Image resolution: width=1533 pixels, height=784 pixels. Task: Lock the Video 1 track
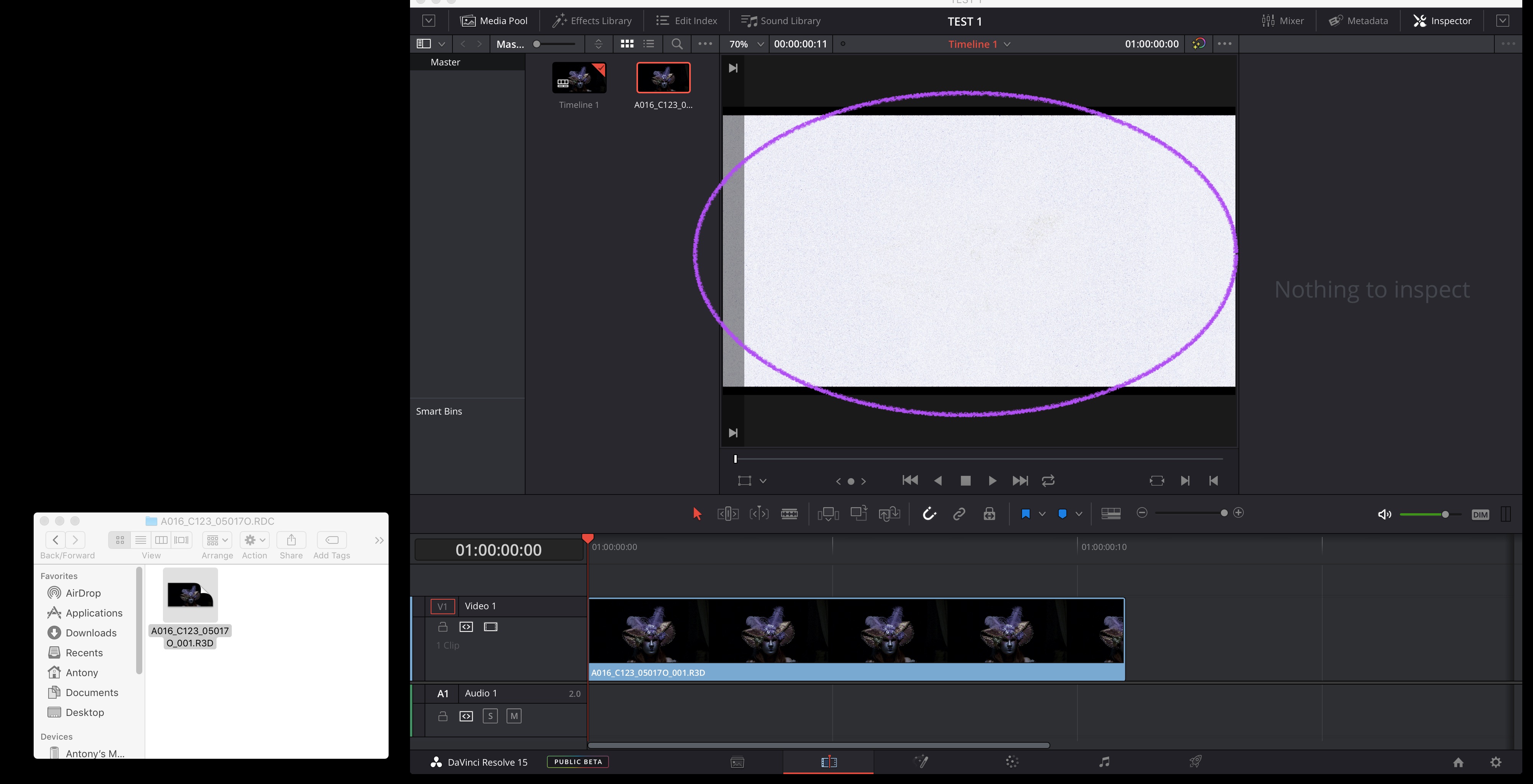443,627
